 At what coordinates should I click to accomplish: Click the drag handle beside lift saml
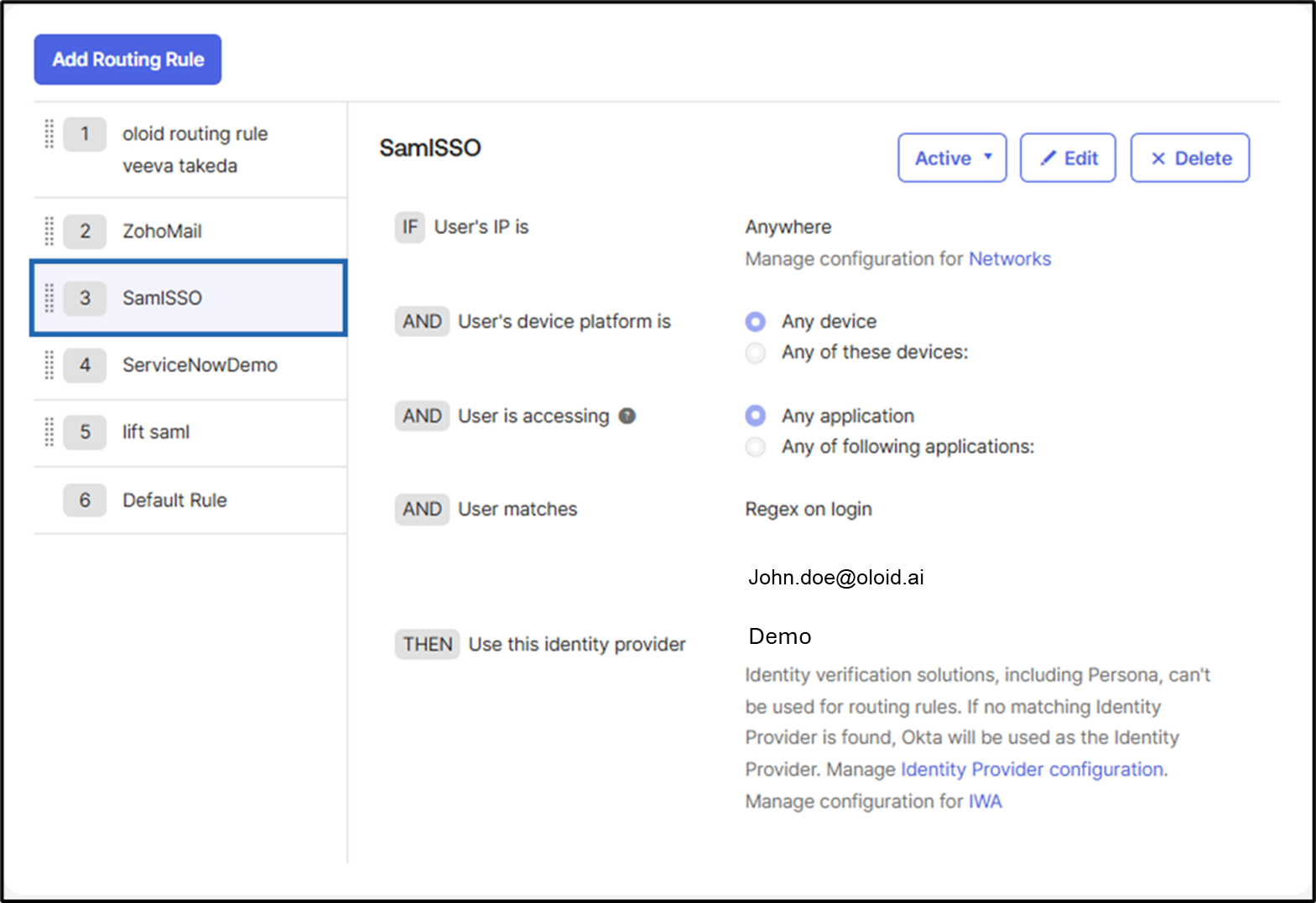(49, 432)
